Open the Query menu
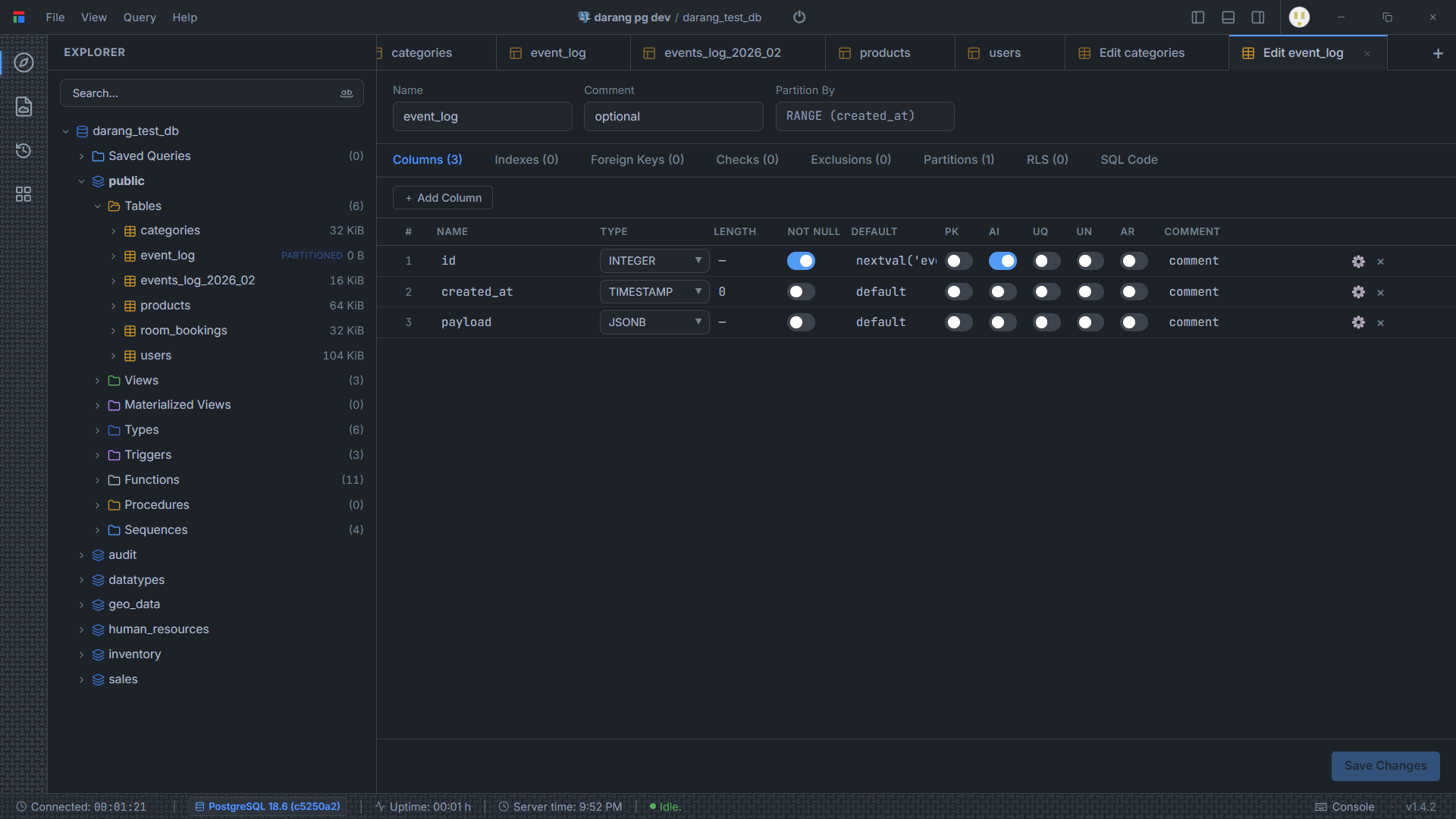 point(140,17)
